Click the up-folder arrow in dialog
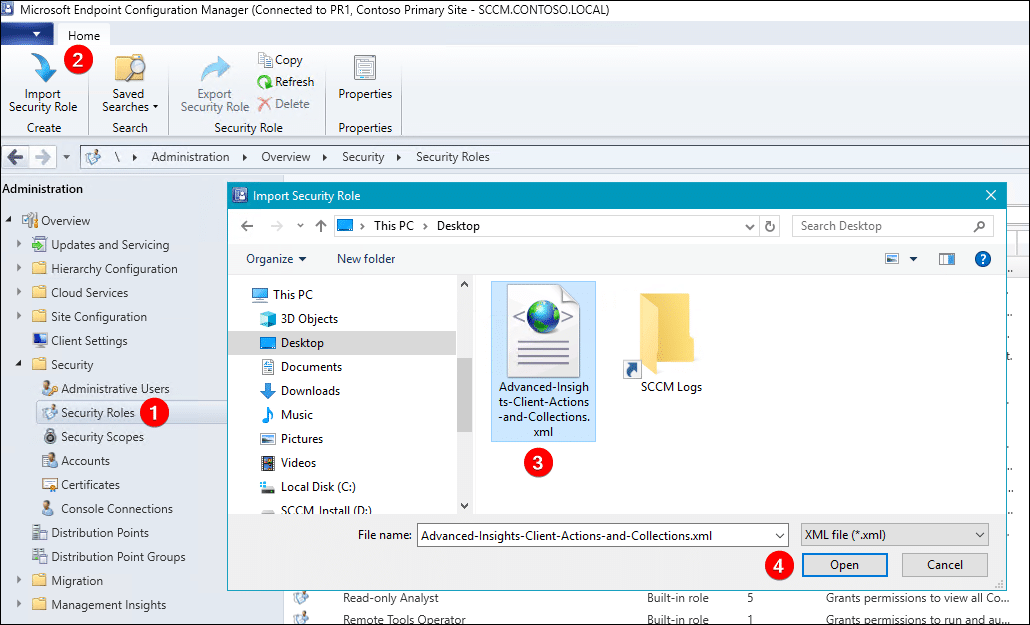Screen dimensions: 1030x625 pyautogui.click(x=320, y=226)
